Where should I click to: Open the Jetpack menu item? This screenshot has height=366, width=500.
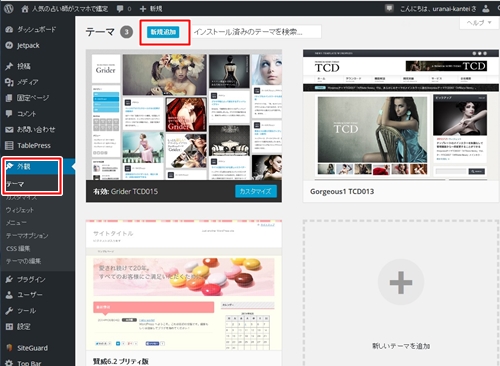28,45
